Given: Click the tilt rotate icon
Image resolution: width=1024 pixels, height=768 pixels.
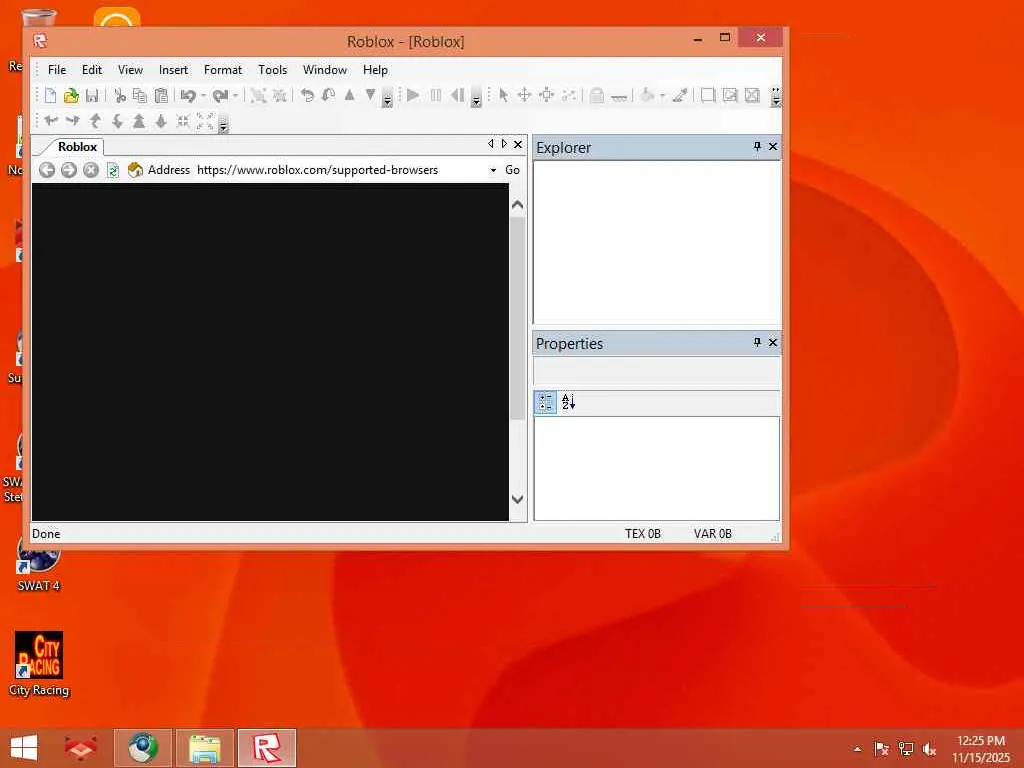Looking at the screenshot, I should (328, 95).
